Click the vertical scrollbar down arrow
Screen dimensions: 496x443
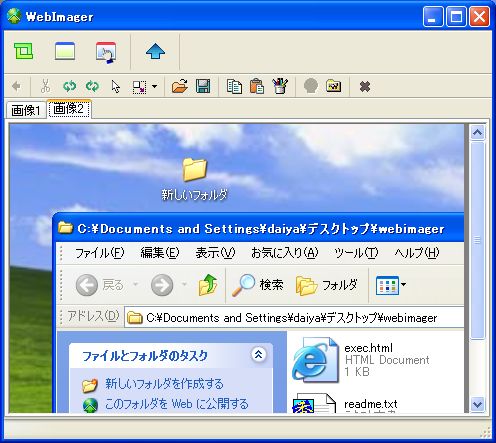tap(477, 405)
